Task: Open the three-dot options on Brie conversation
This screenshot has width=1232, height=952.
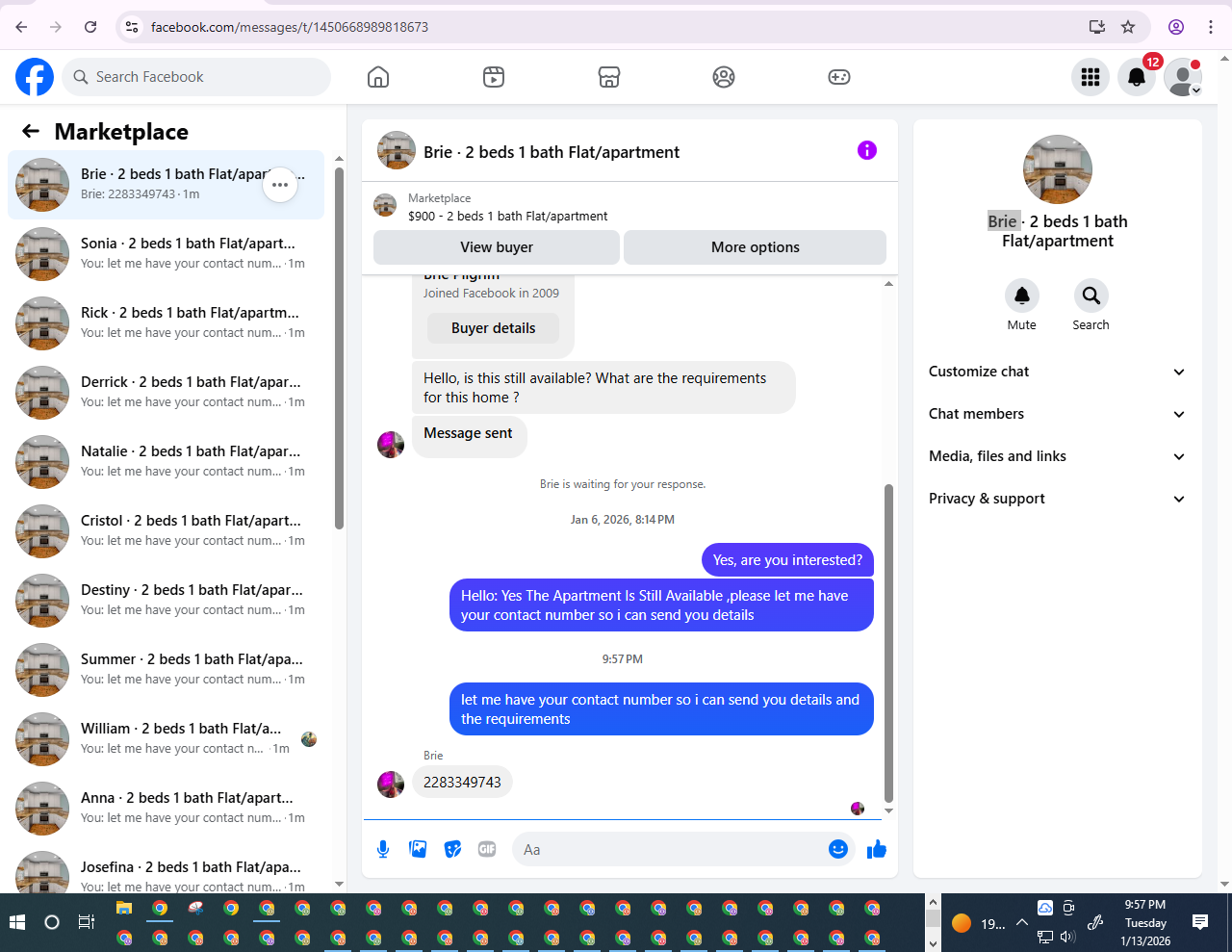Action: [x=280, y=185]
